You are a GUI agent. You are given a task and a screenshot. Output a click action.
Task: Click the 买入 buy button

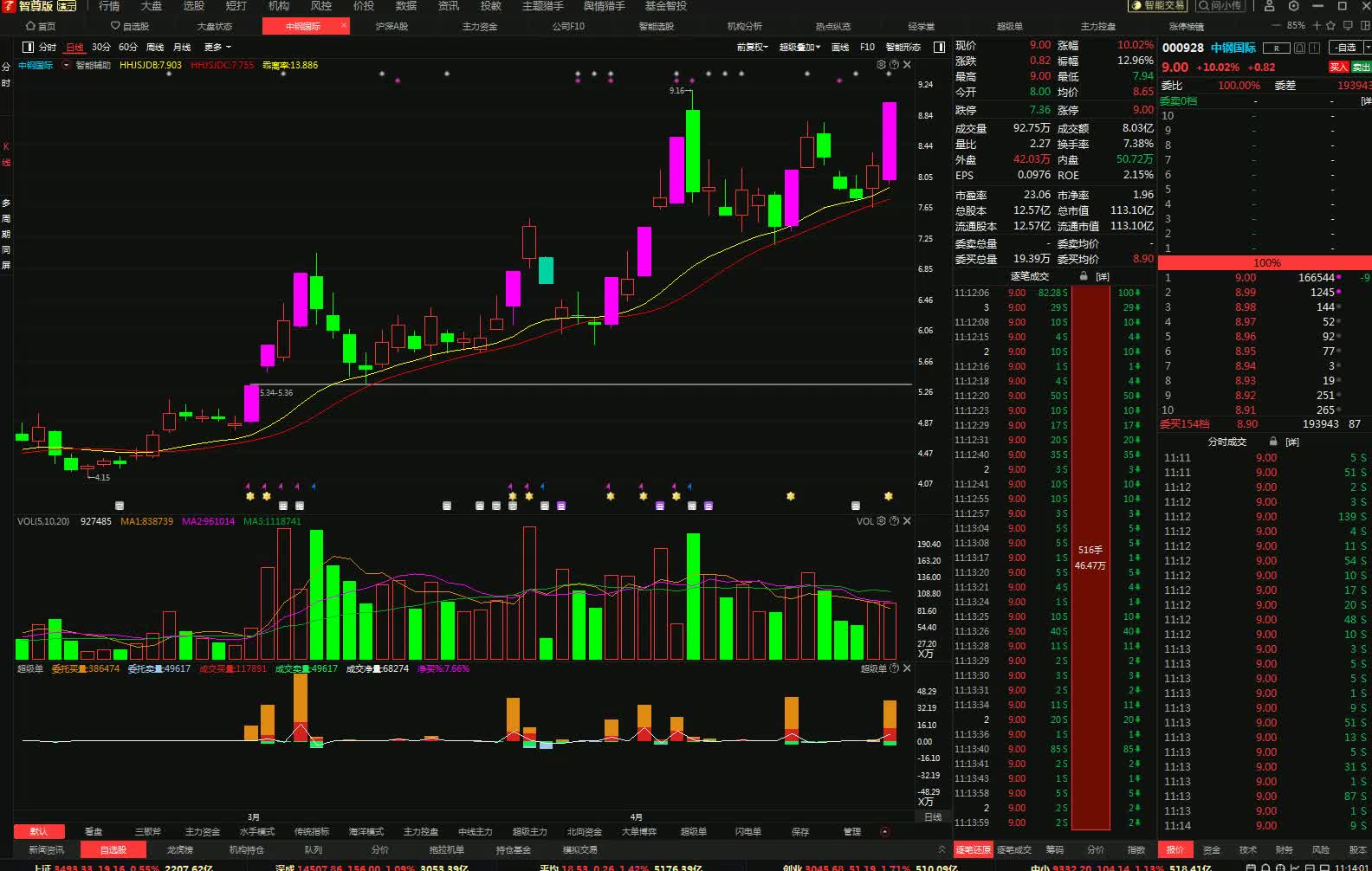[x=1339, y=67]
